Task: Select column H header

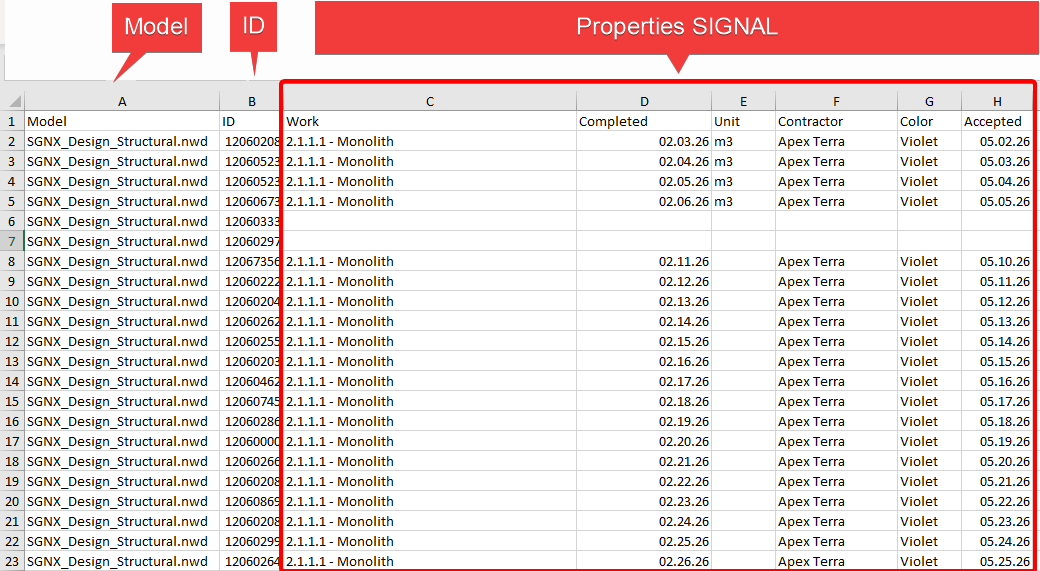Action: click(998, 101)
